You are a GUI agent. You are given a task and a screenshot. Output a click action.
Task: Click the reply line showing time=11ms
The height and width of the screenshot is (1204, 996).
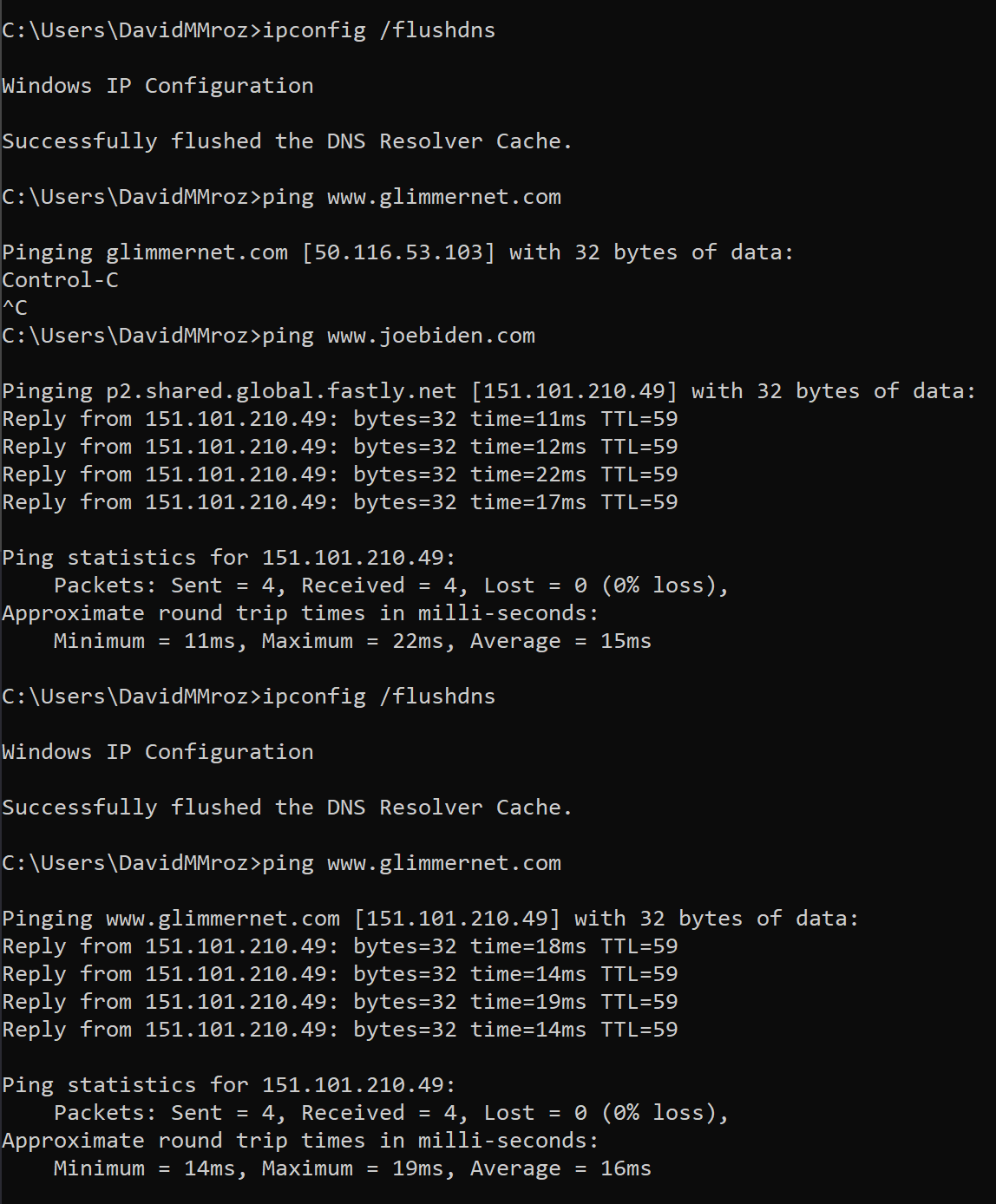tap(340, 419)
